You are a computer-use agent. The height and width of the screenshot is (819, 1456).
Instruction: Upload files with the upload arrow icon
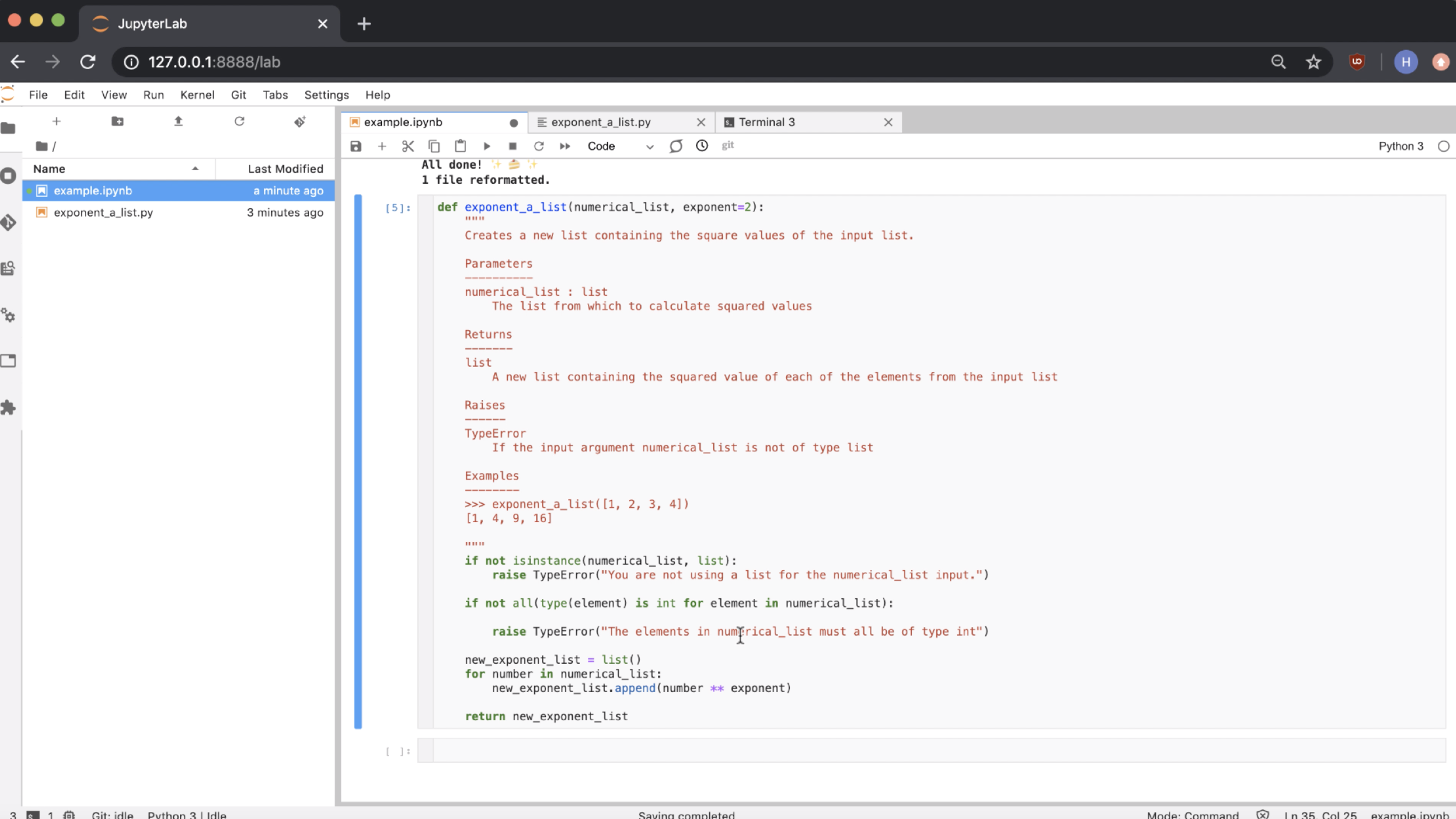pos(178,121)
